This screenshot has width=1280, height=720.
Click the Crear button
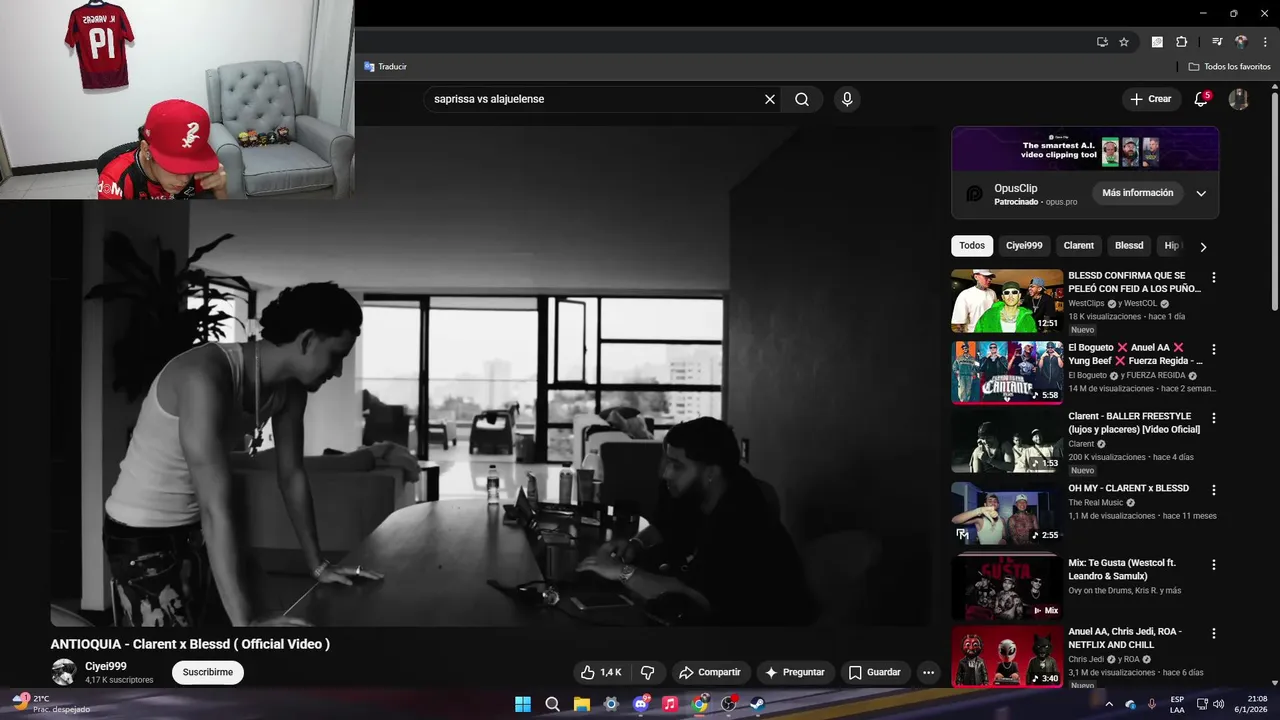click(1150, 99)
